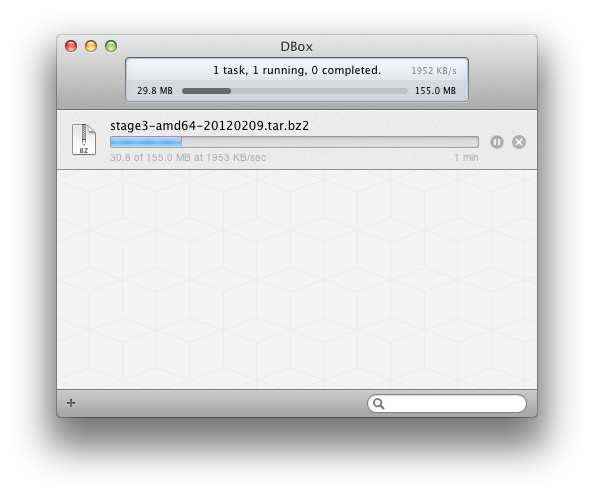This screenshot has width=594, height=496.
Task: Click the 29.8 MB downloaded label
Action: click(155, 91)
